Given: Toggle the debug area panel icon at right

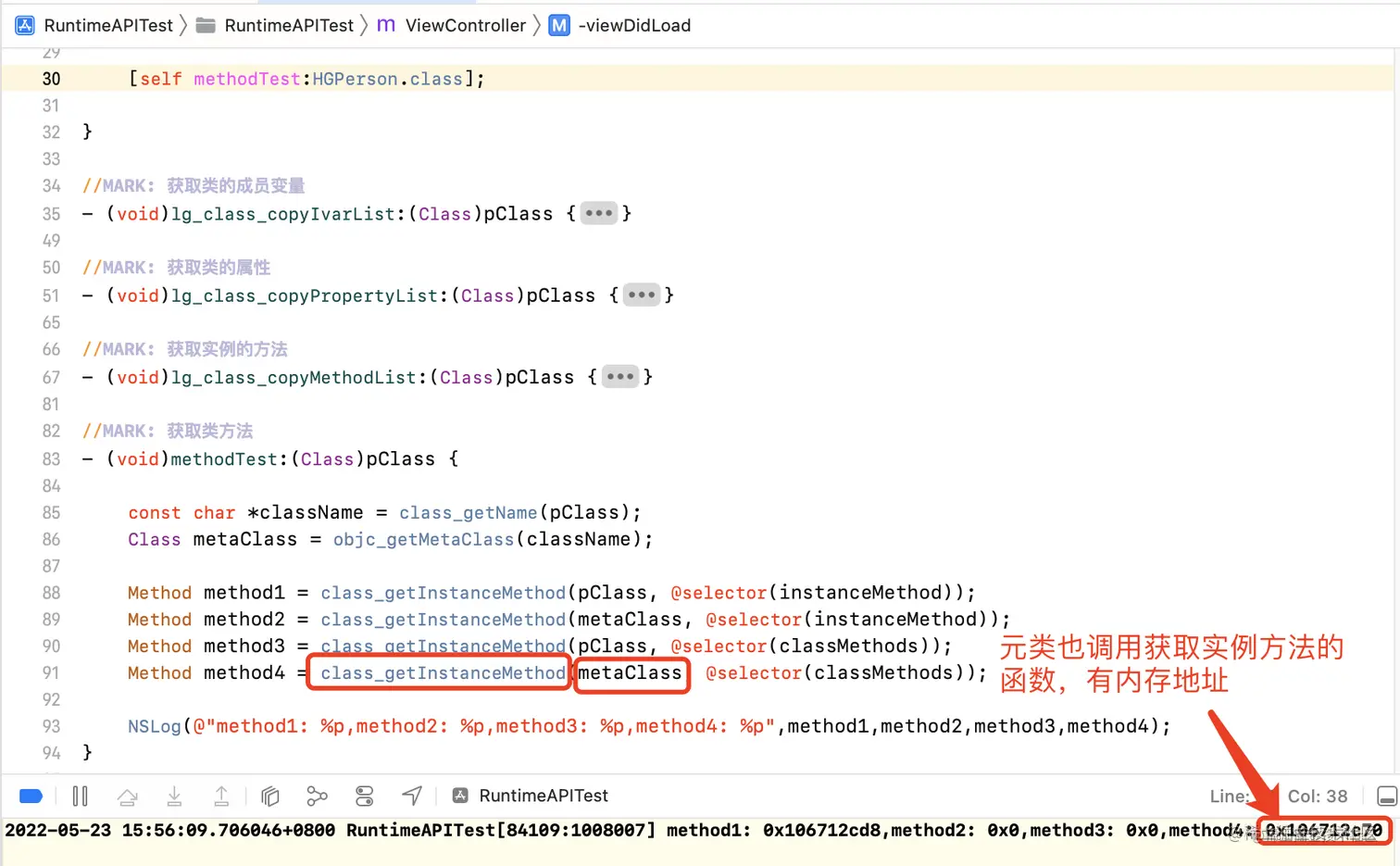Looking at the screenshot, I should [x=1386, y=797].
